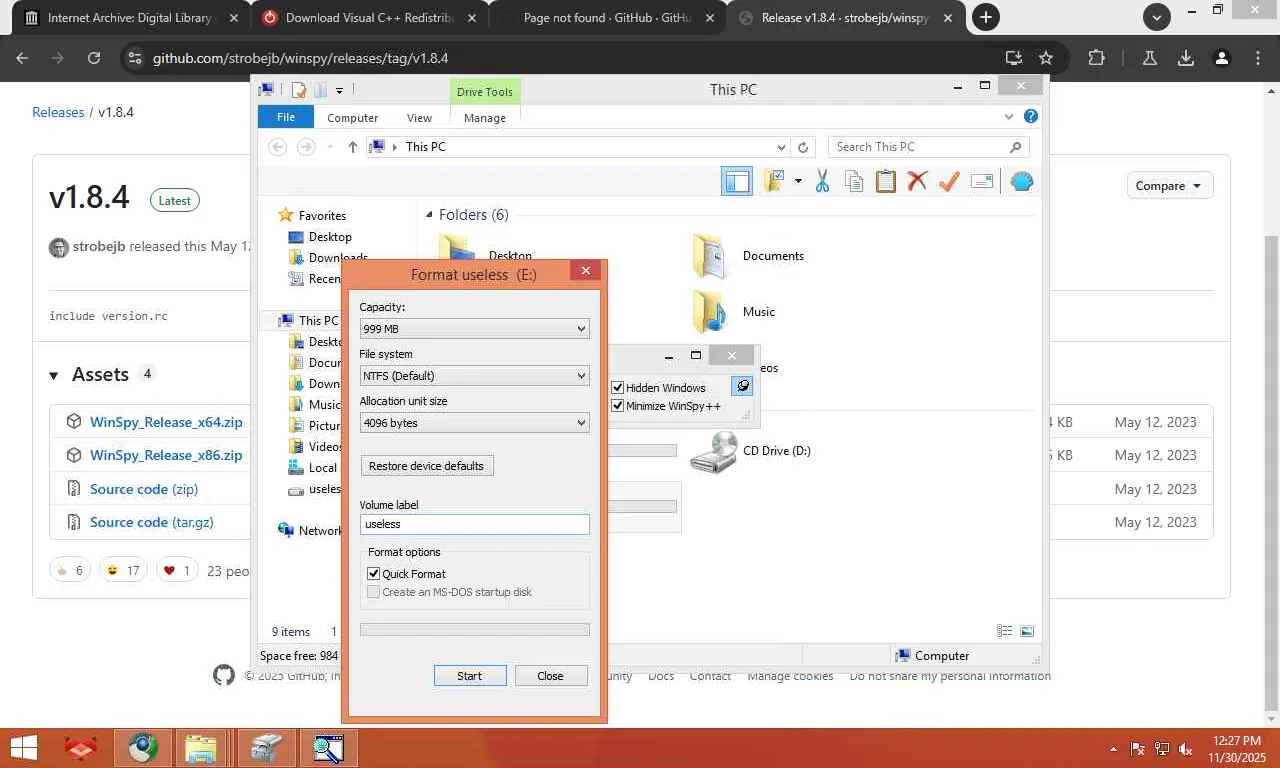Image resolution: width=1280 pixels, height=768 pixels.
Task: Download WinSpy_Release_x64.zip
Action: 166,422
